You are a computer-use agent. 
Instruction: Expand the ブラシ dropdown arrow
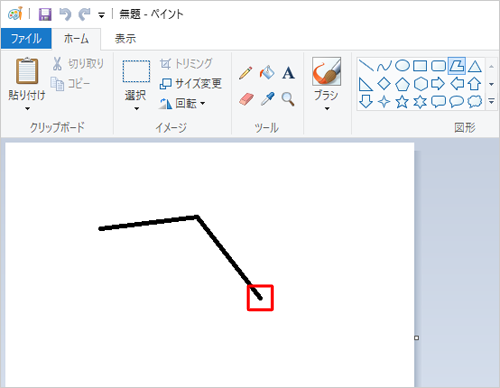(327, 109)
